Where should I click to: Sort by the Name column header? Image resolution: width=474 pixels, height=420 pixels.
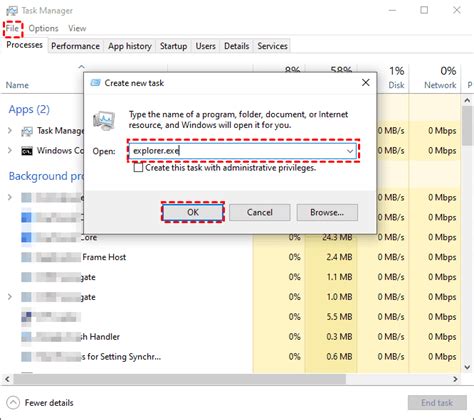(17, 85)
